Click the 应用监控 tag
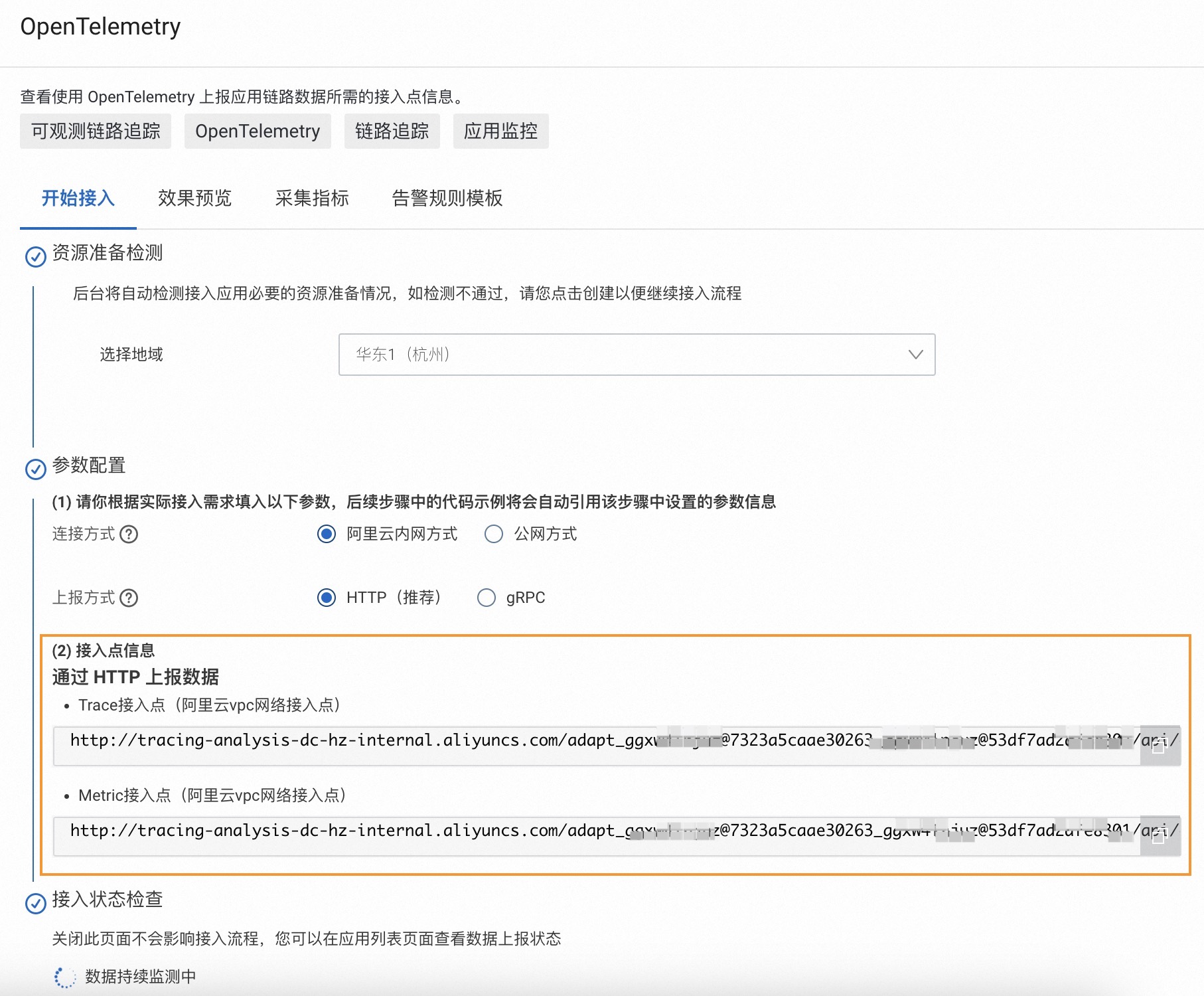The image size is (1204, 996). click(501, 131)
